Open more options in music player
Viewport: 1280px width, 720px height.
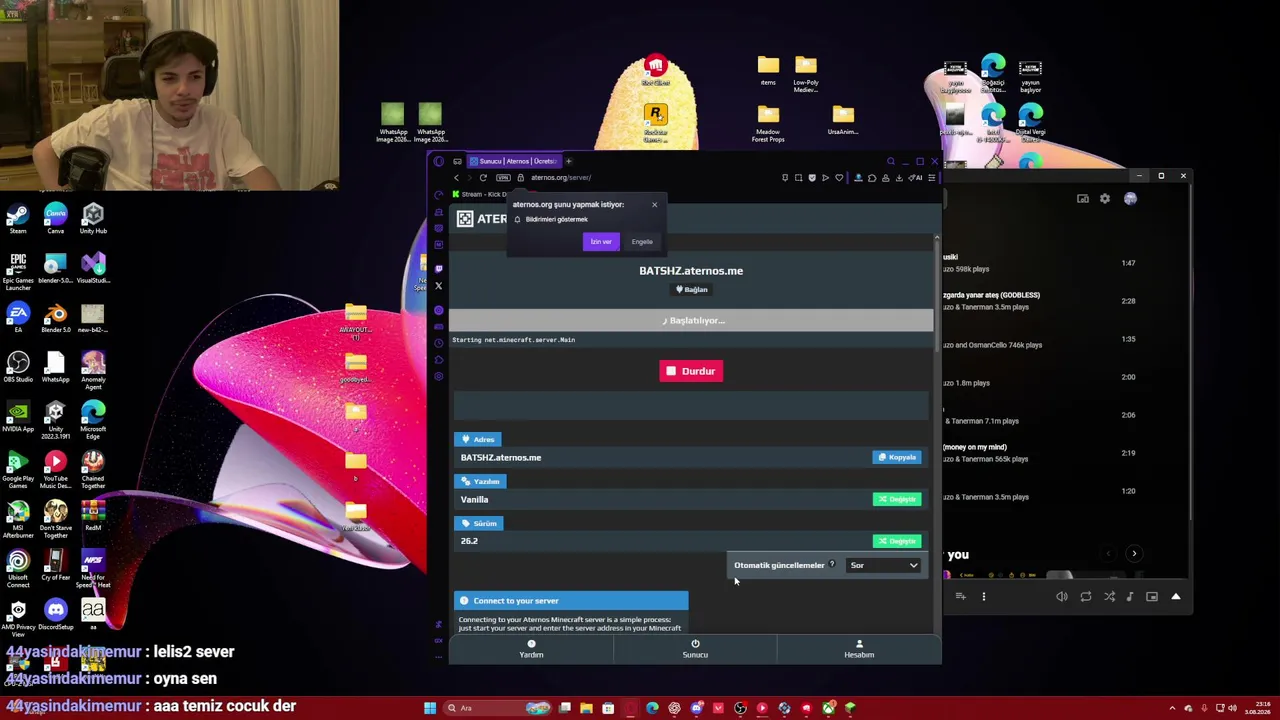pos(983,597)
